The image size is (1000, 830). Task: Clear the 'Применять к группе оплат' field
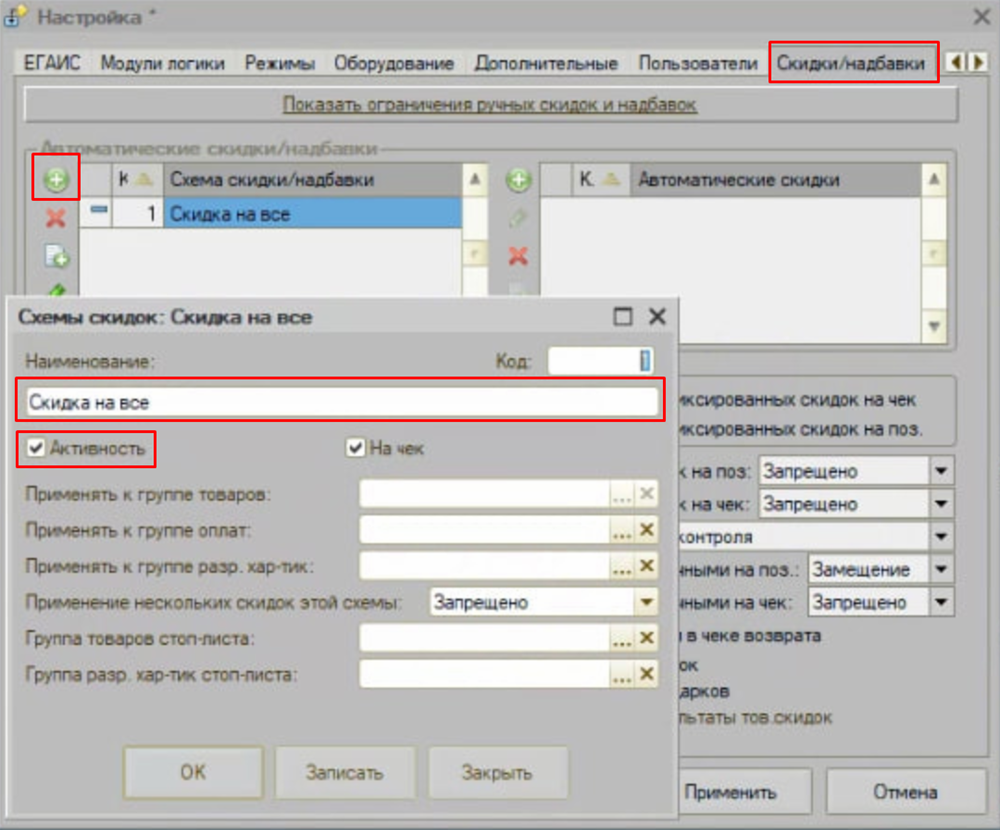(x=647, y=530)
